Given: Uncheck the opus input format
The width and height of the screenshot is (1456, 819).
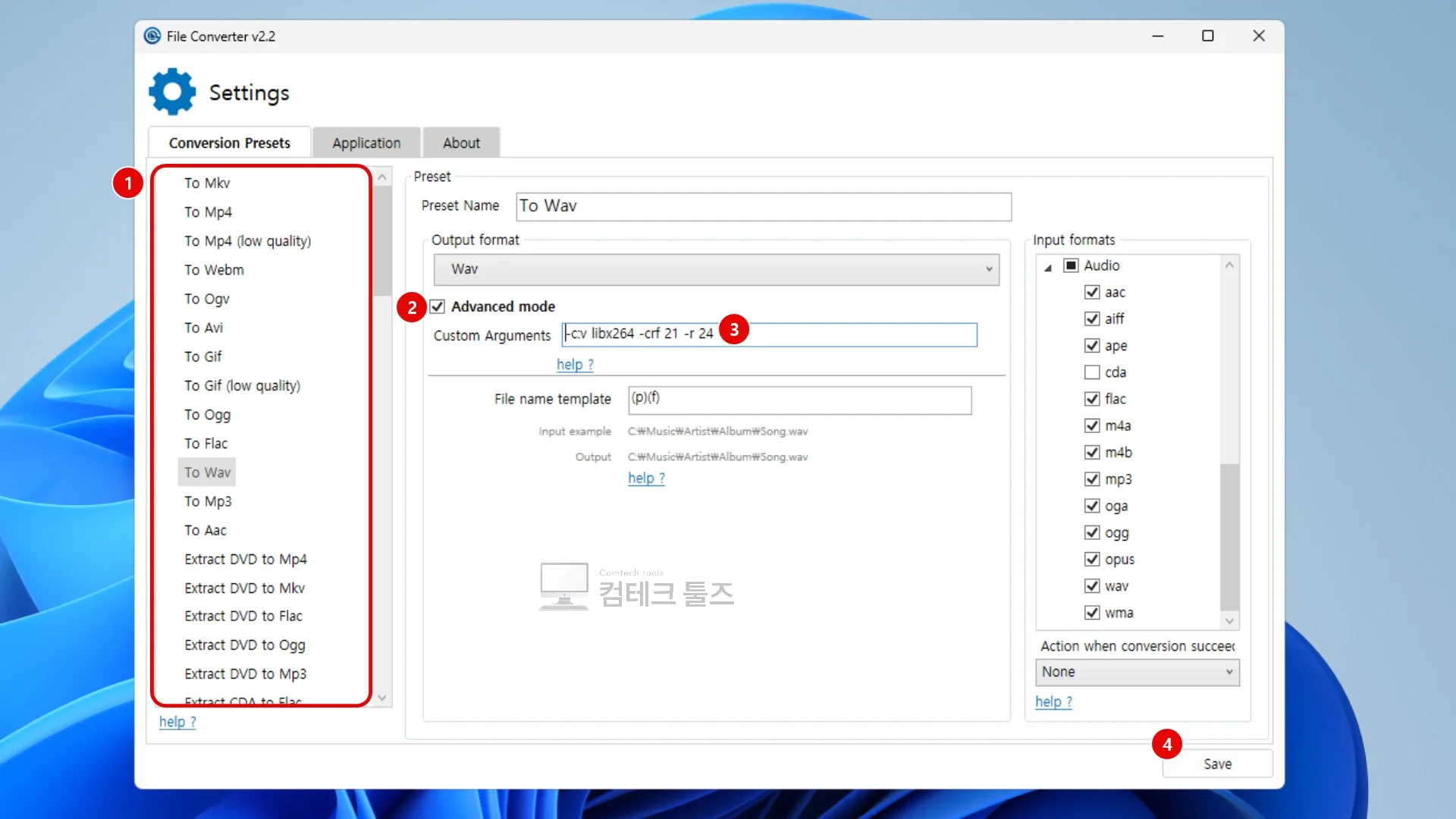Looking at the screenshot, I should click(x=1092, y=560).
